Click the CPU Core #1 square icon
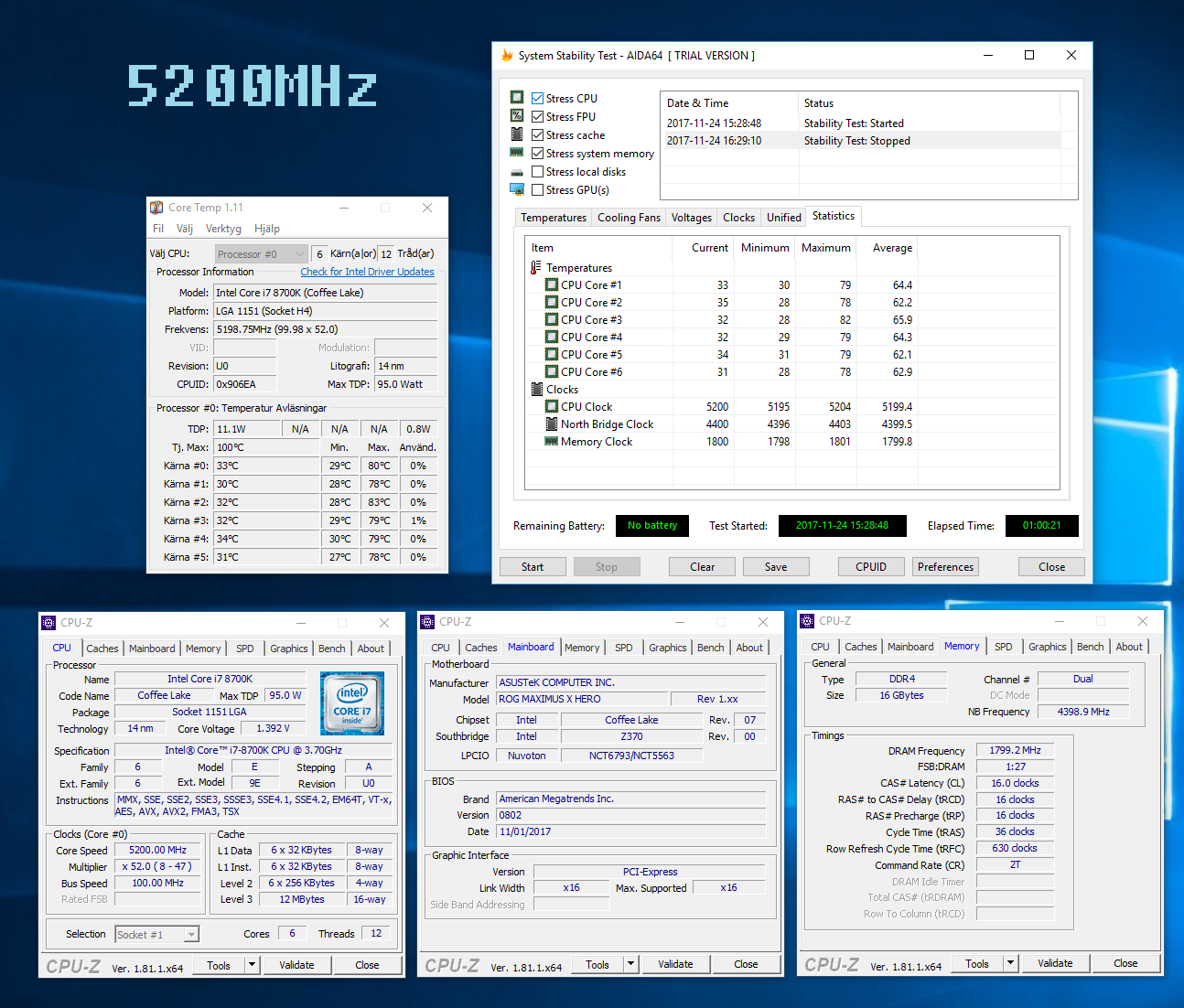This screenshot has width=1184, height=1008. coord(552,285)
